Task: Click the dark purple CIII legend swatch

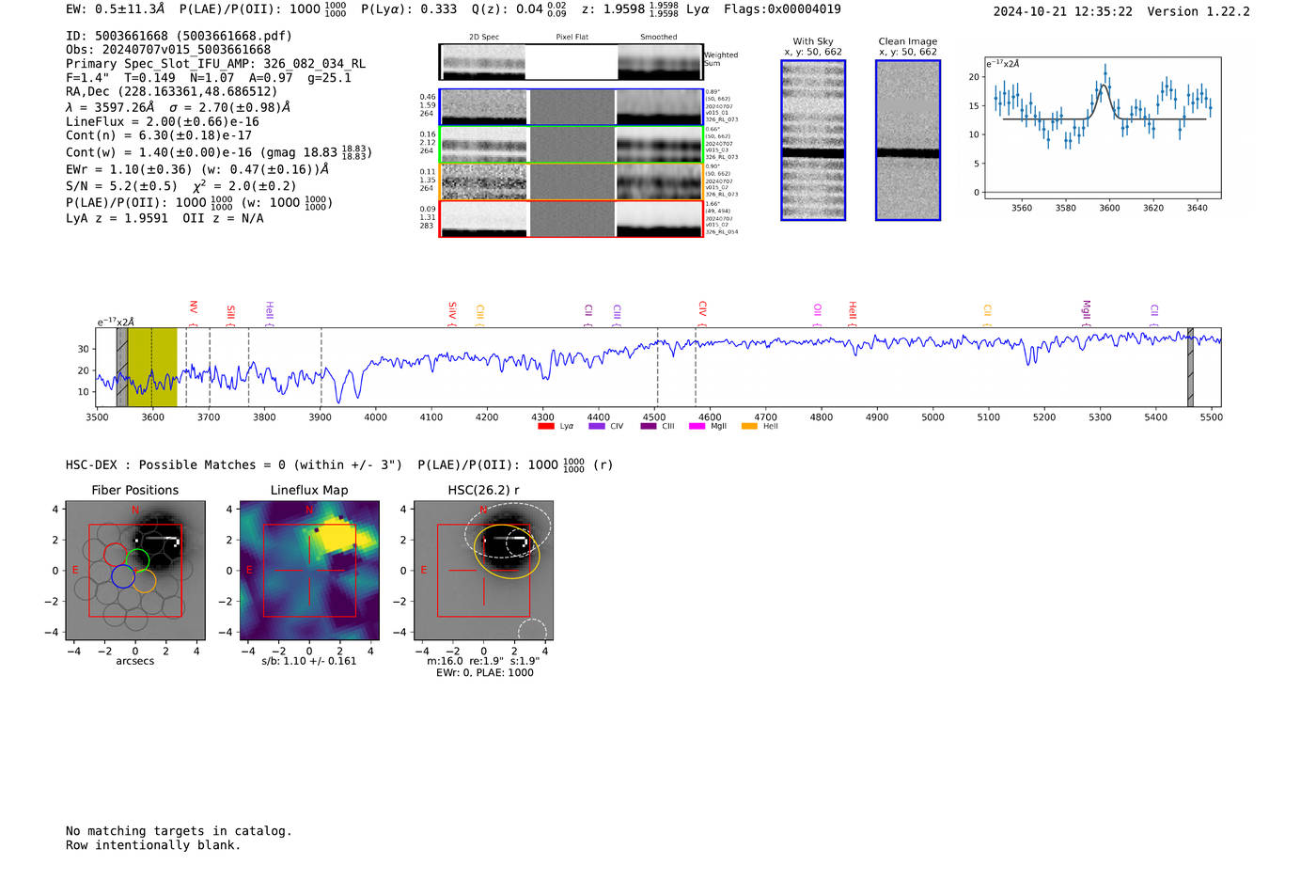Action: (648, 427)
